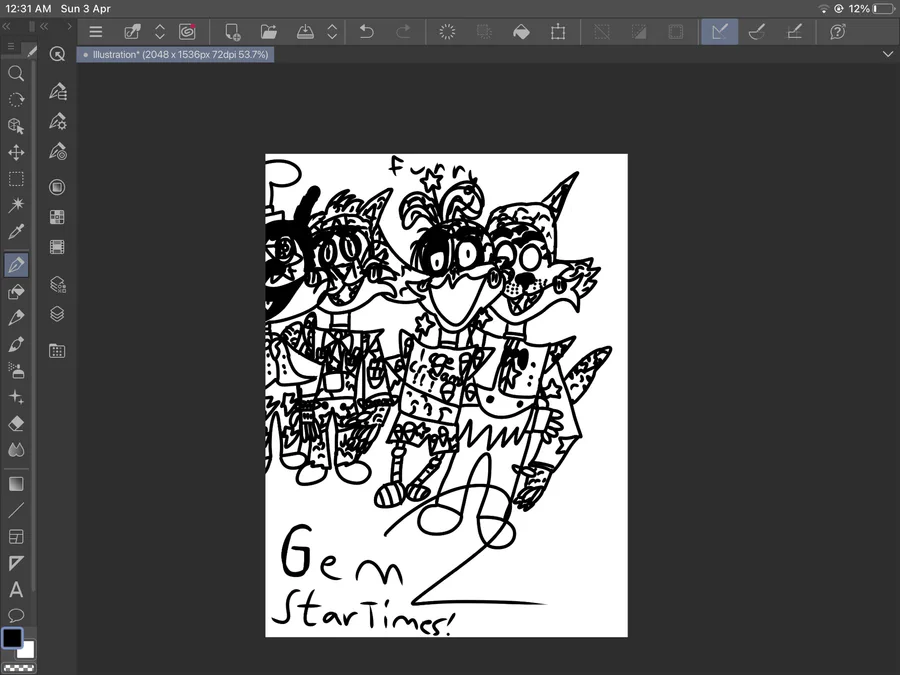Screen dimensions: 900x675
Task: Toggle Show selection border
Action: pos(676,32)
